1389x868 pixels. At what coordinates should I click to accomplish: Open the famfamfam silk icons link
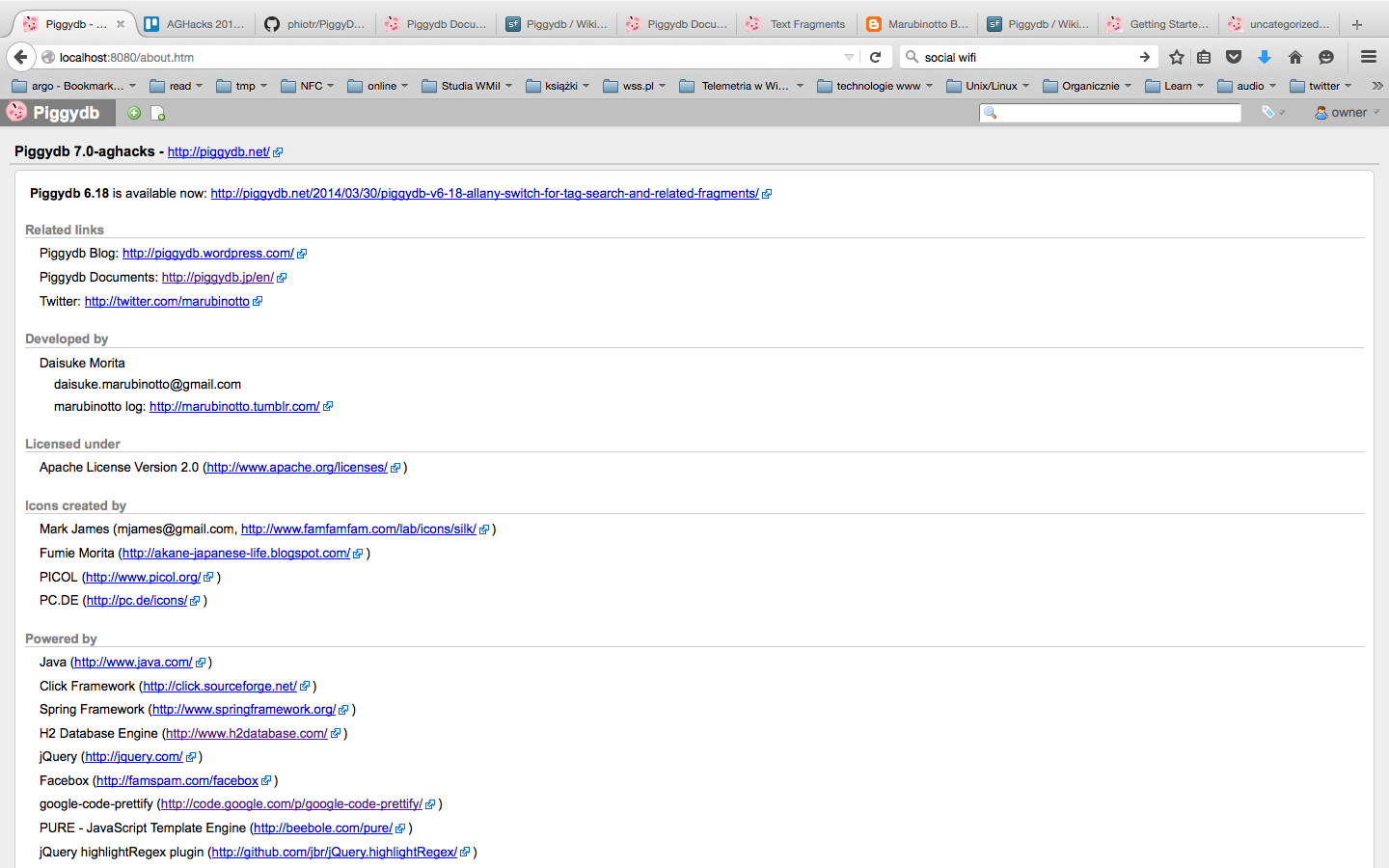(359, 529)
